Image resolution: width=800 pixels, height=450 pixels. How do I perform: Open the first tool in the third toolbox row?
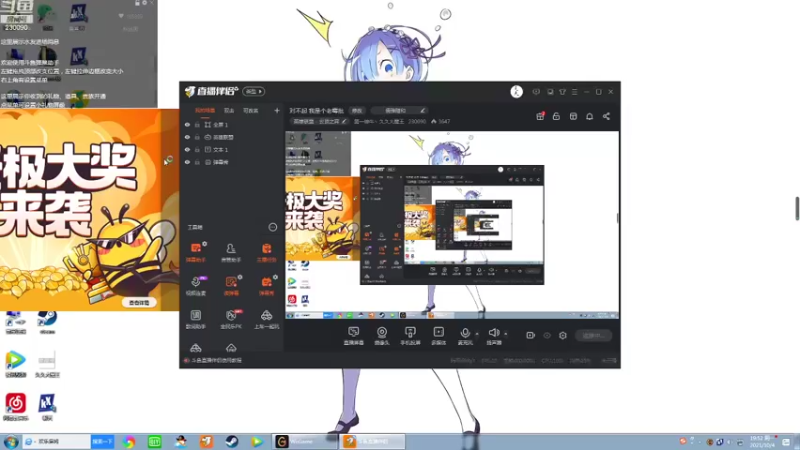[196, 319]
